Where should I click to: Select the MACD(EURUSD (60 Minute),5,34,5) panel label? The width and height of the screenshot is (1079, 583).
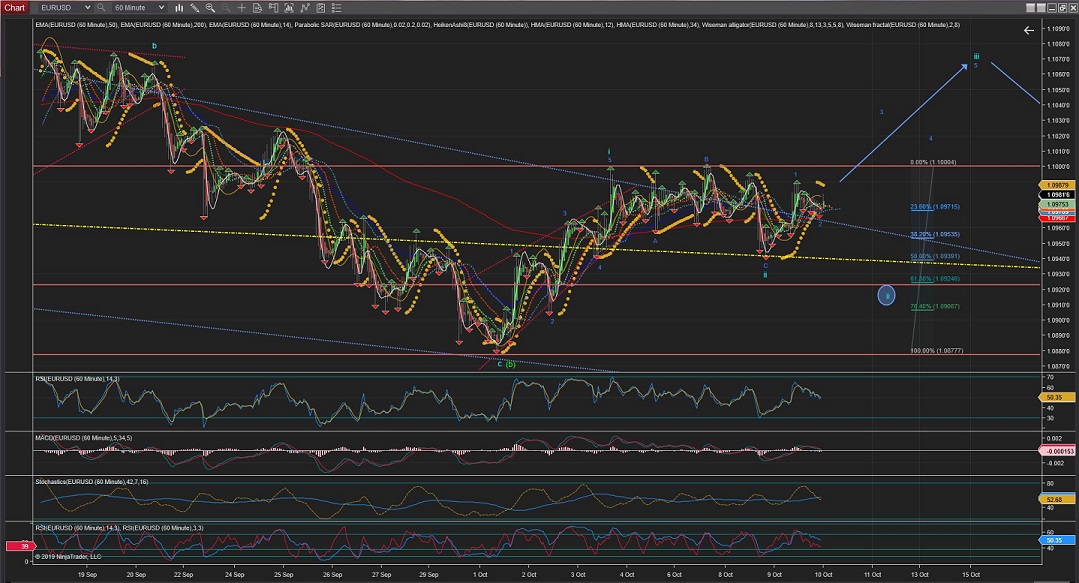coord(84,438)
